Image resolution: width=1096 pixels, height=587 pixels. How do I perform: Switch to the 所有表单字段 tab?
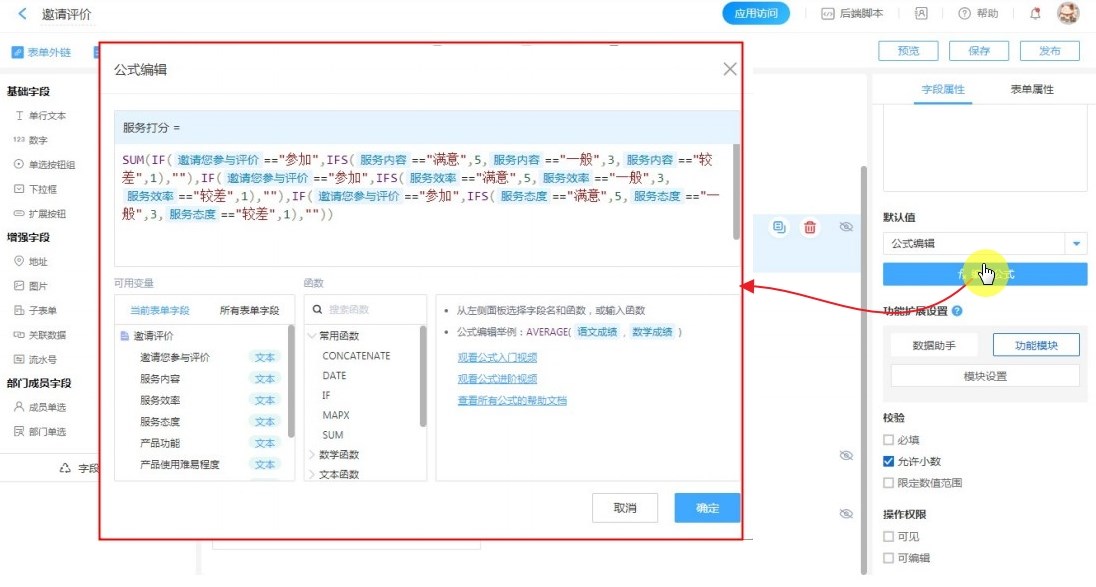pyautogui.click(x=249, y=311)
